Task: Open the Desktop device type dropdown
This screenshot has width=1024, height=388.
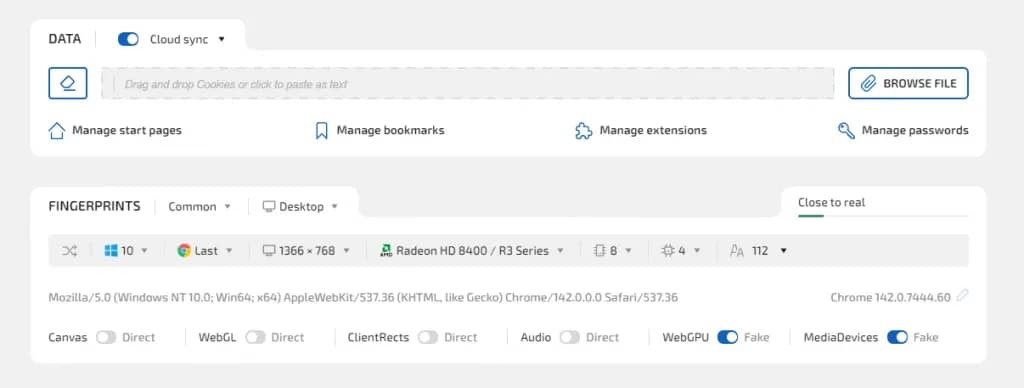Action: (x=300, y=206)
